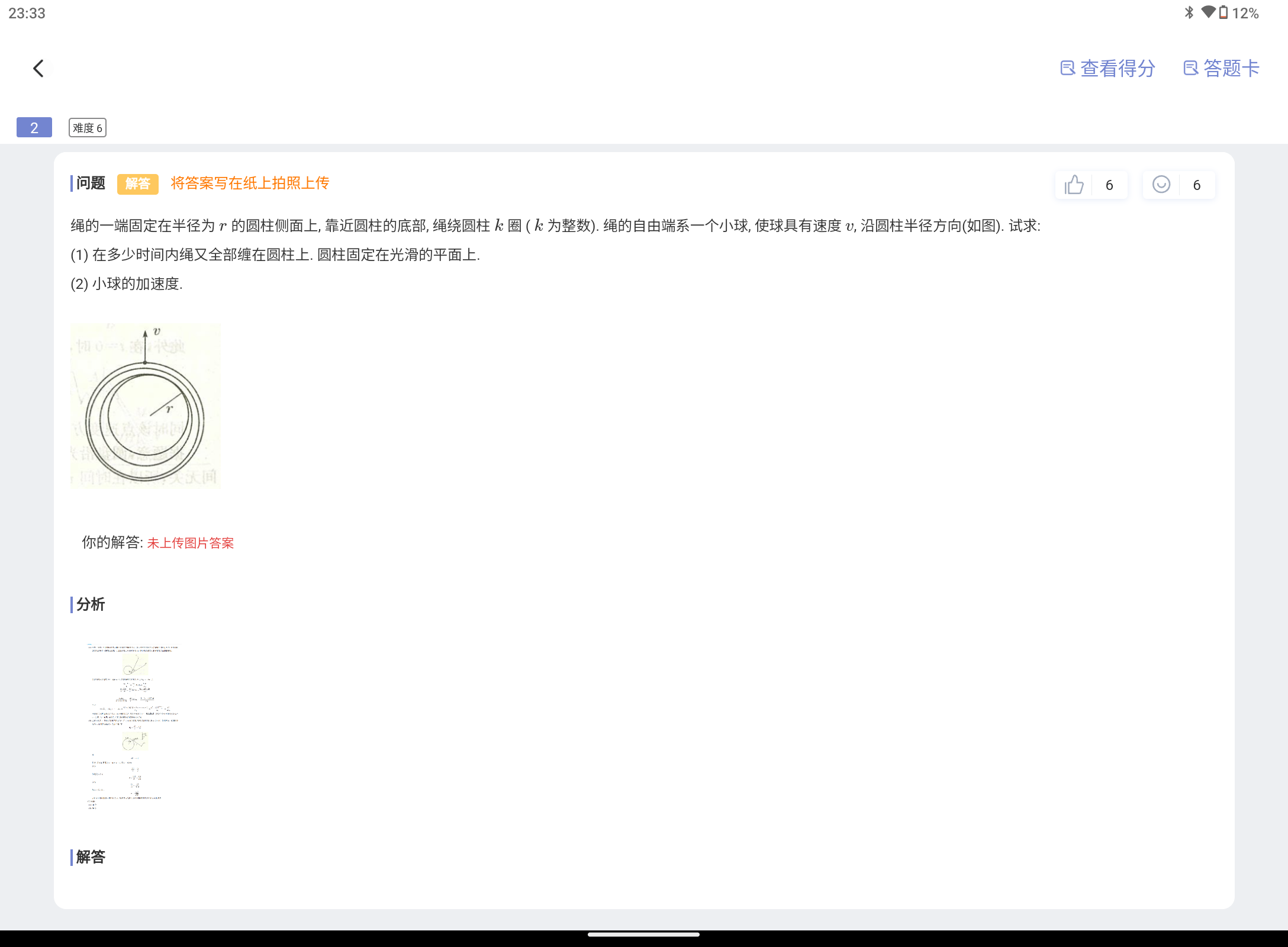This screenshot has height=947, width=1288.
Task: Open the 查看得分 link
Action: point(1118,69)
